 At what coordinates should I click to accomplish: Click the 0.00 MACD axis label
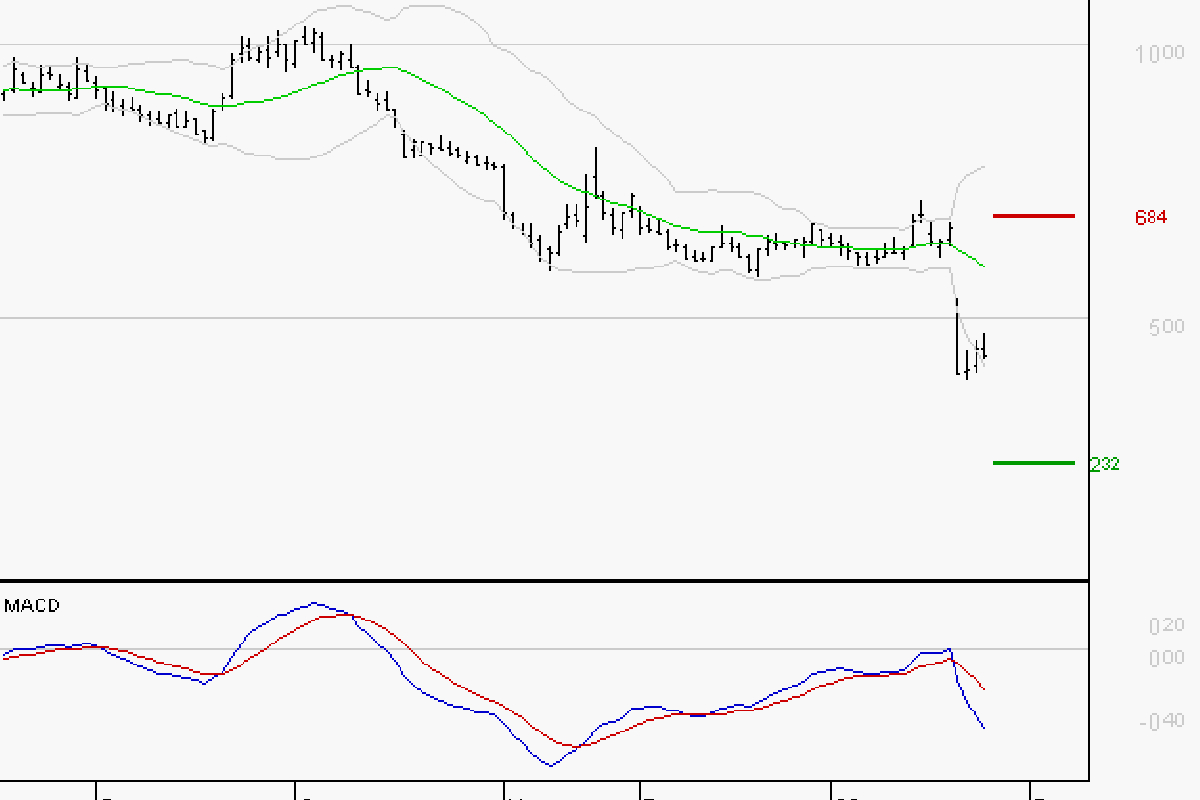(1165, 657)
